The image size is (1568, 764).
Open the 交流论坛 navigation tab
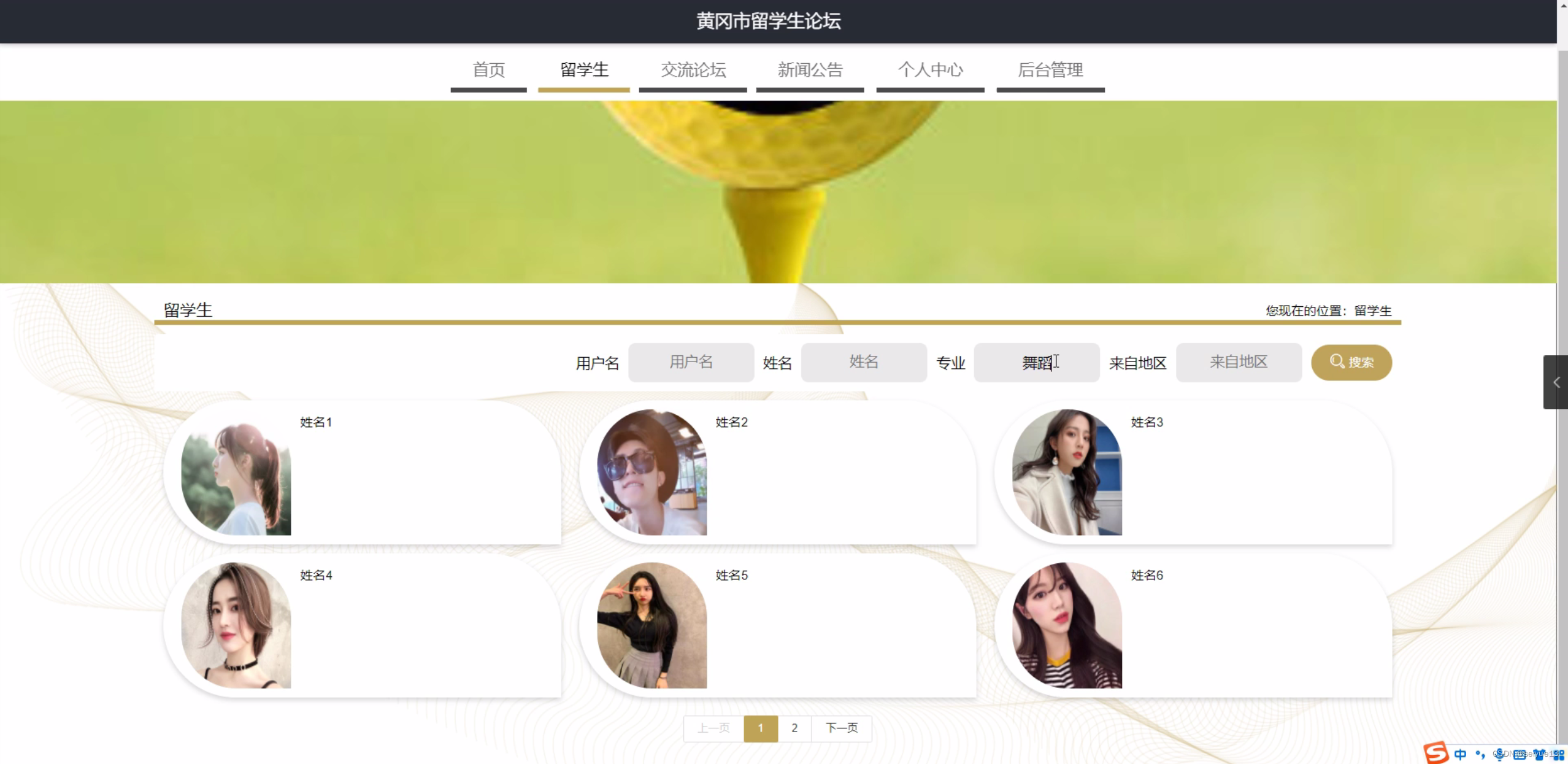[x=693, y=70]
